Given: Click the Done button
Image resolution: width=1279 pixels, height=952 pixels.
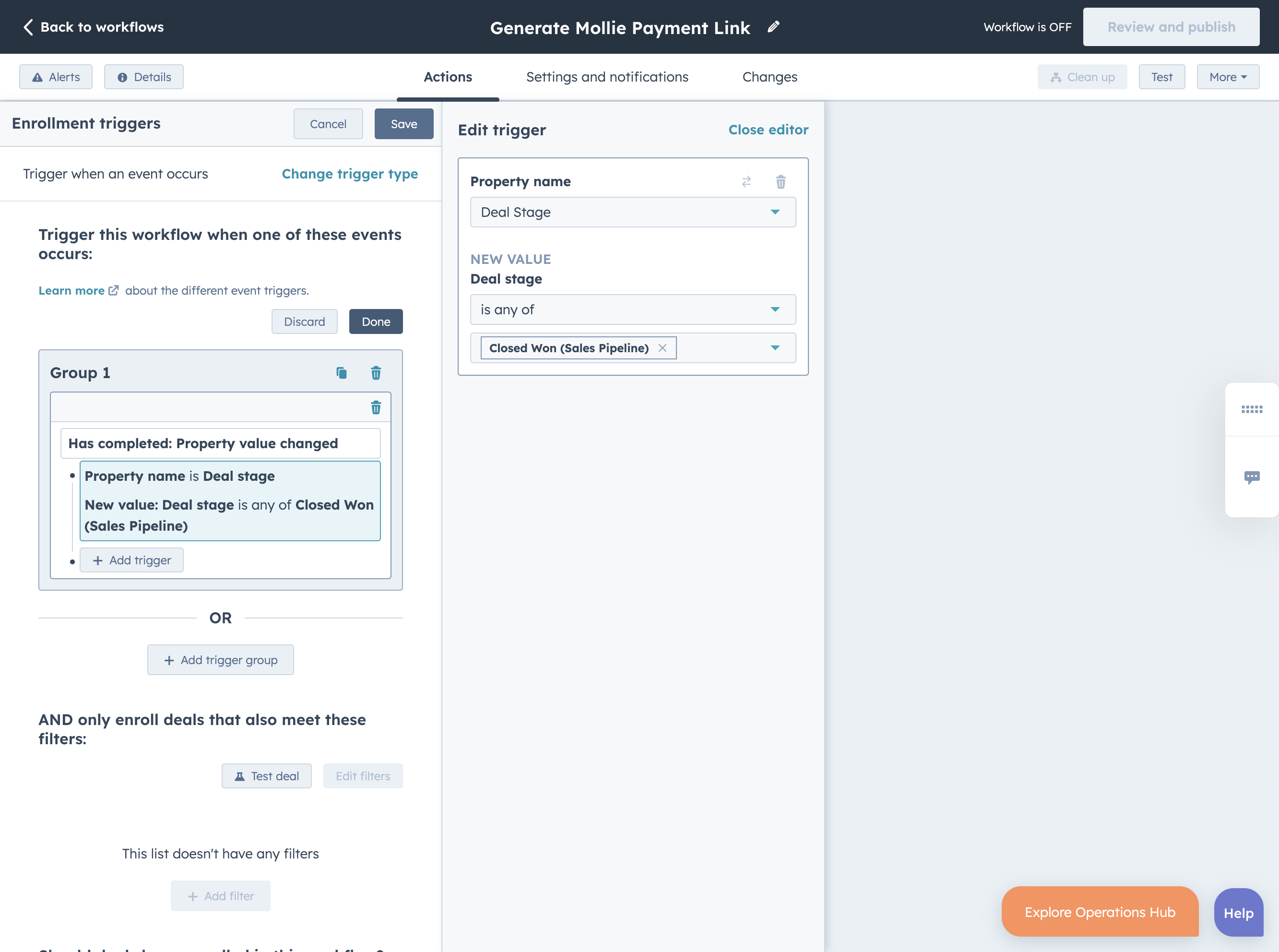Looking at the screenshot, I should (376, 321).
